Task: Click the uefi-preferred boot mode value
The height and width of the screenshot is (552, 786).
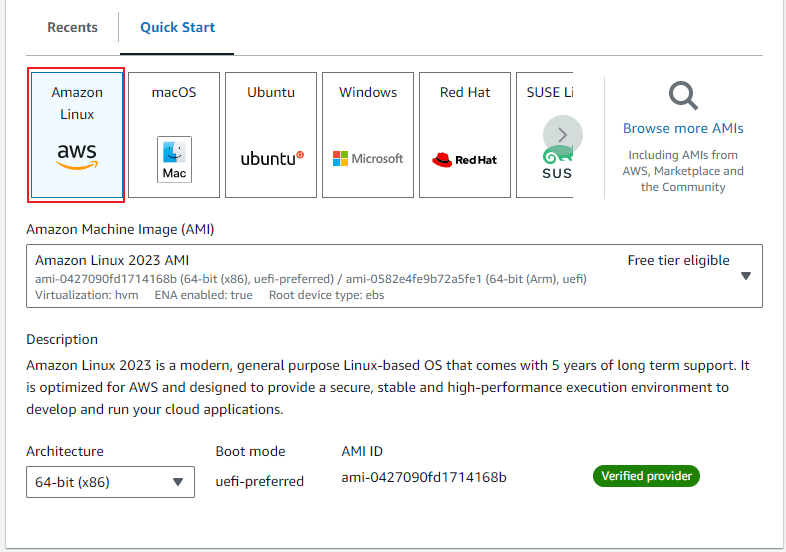Action: (x=260, y=481)
